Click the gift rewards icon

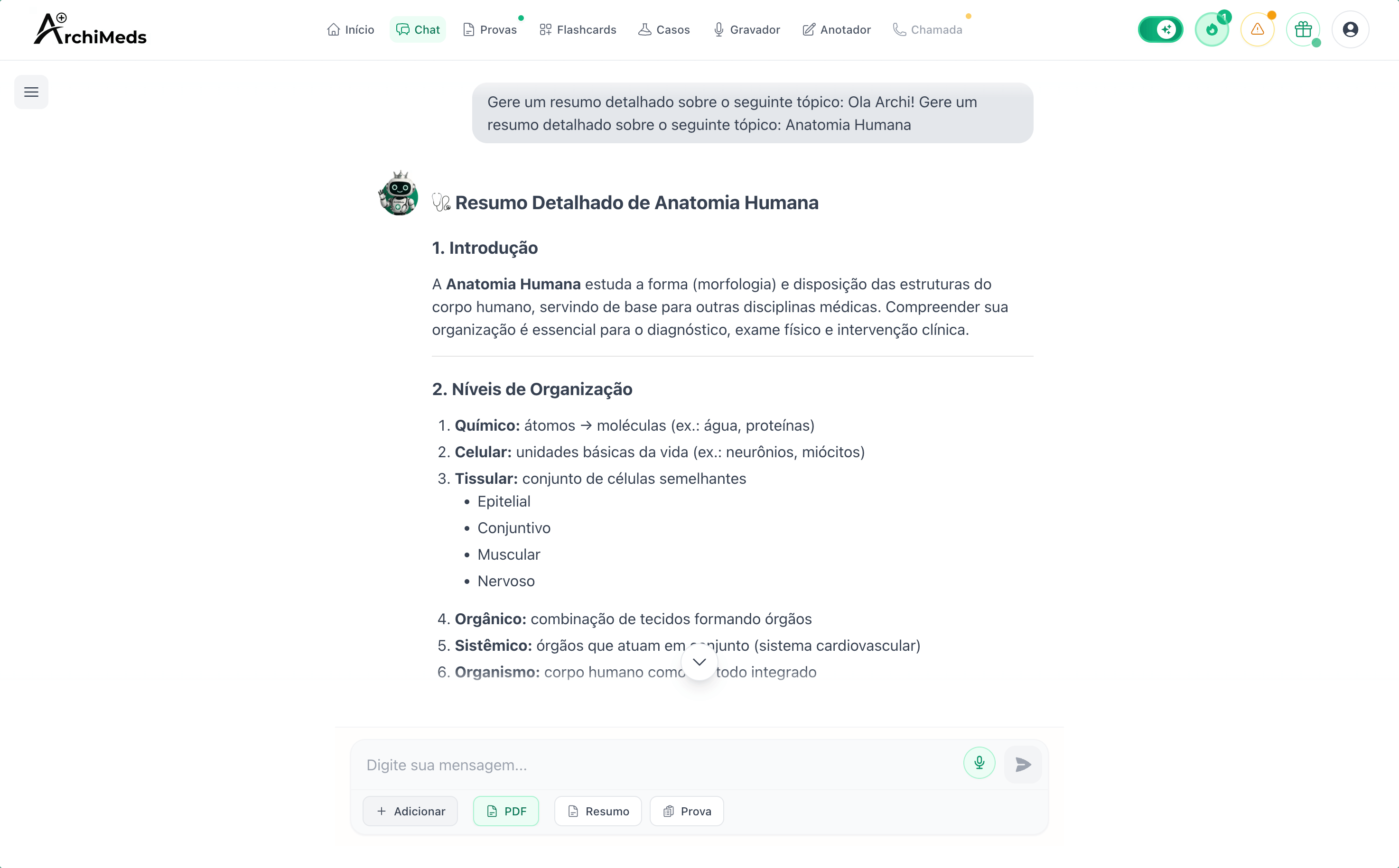point(1304,29)
